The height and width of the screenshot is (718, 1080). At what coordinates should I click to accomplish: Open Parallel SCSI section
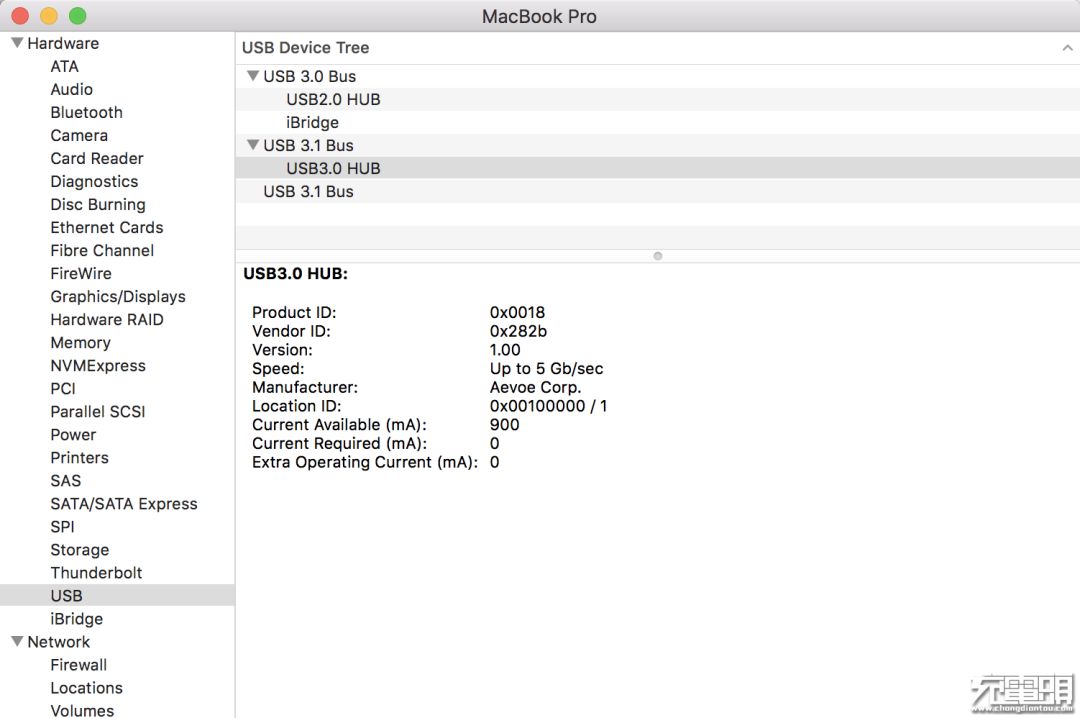[x=97, y=411]
